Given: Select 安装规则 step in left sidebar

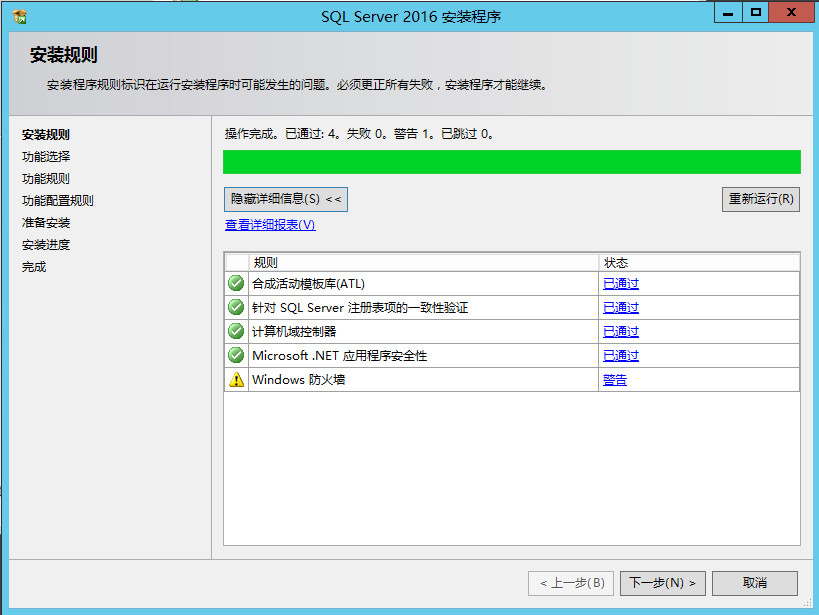Looking at the screenshot, I should coord(46,135).
